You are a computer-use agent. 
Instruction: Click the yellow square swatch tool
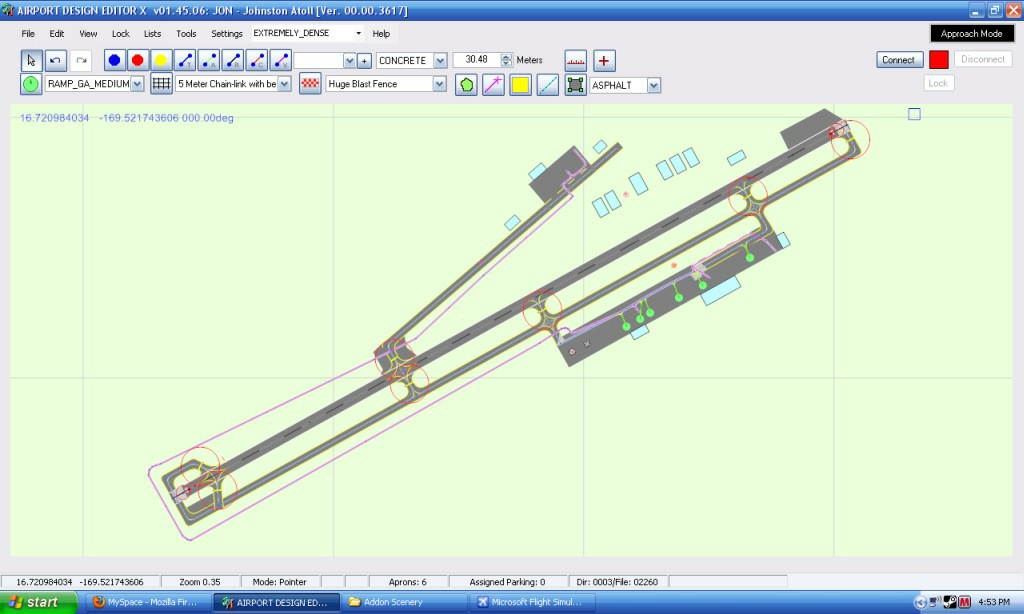tap(520, 85)
